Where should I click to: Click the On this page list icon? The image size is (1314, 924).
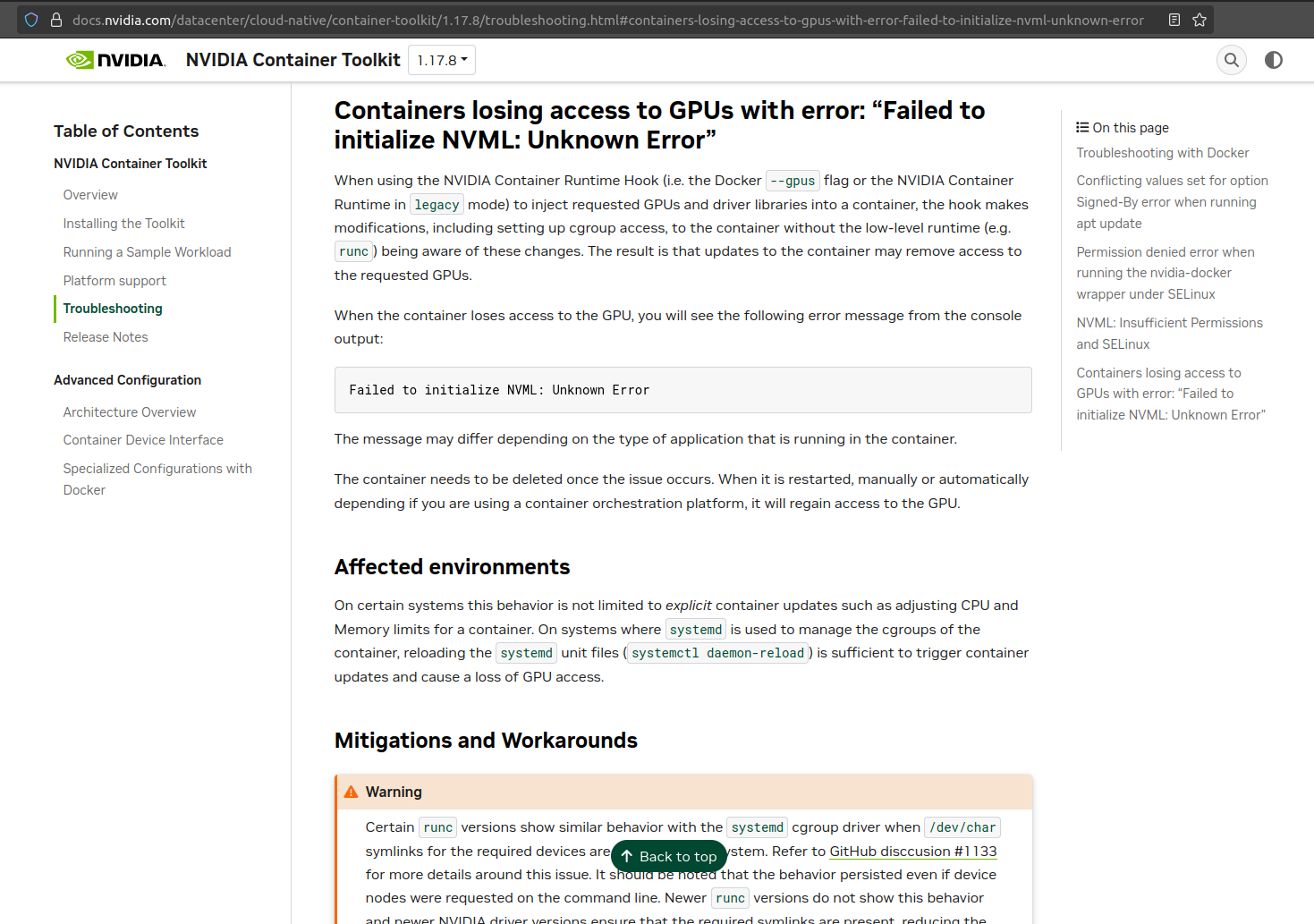pyautogui.click(x=1081, y=127)
